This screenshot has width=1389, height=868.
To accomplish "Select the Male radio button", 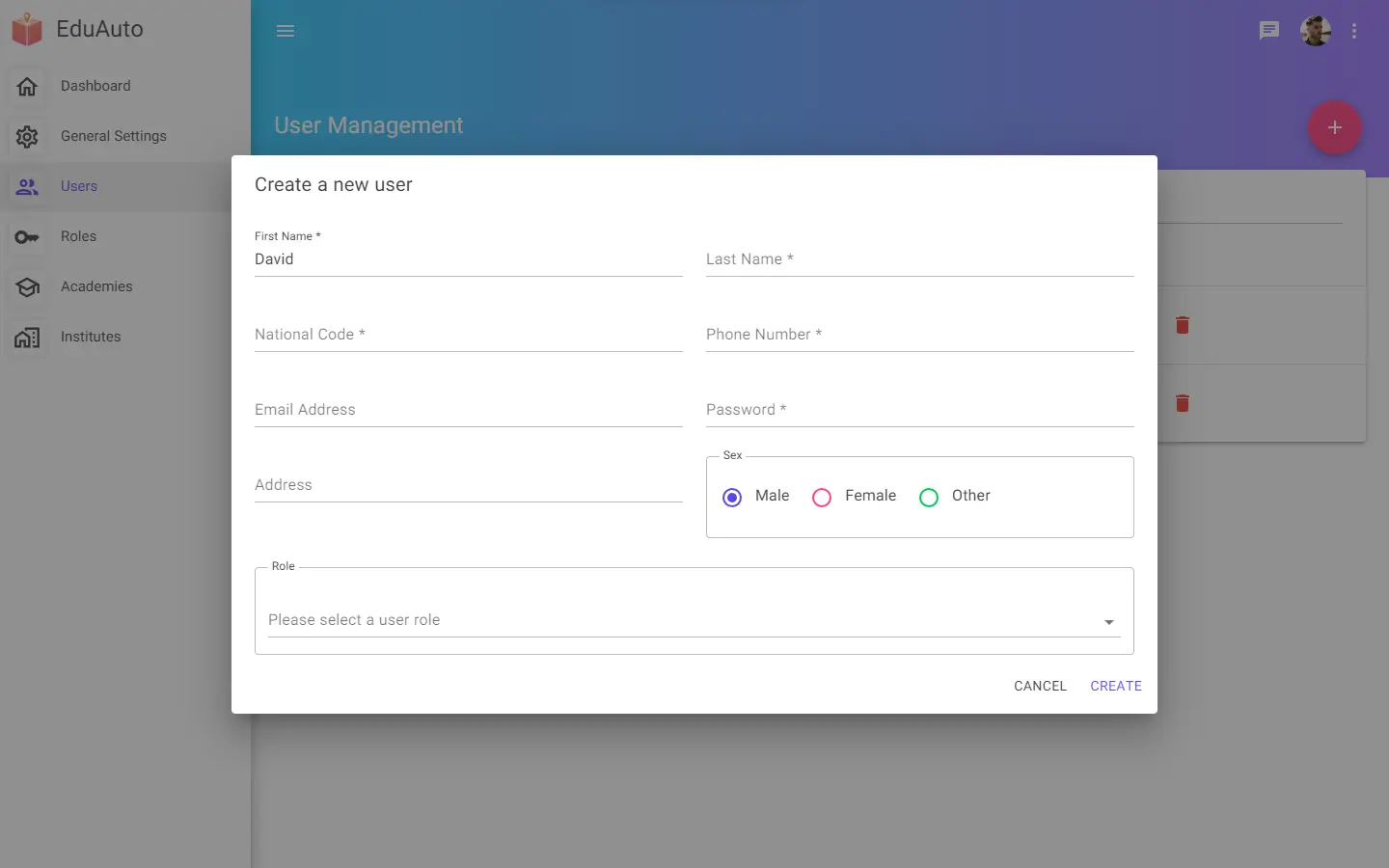I will [x=732, y=498].
